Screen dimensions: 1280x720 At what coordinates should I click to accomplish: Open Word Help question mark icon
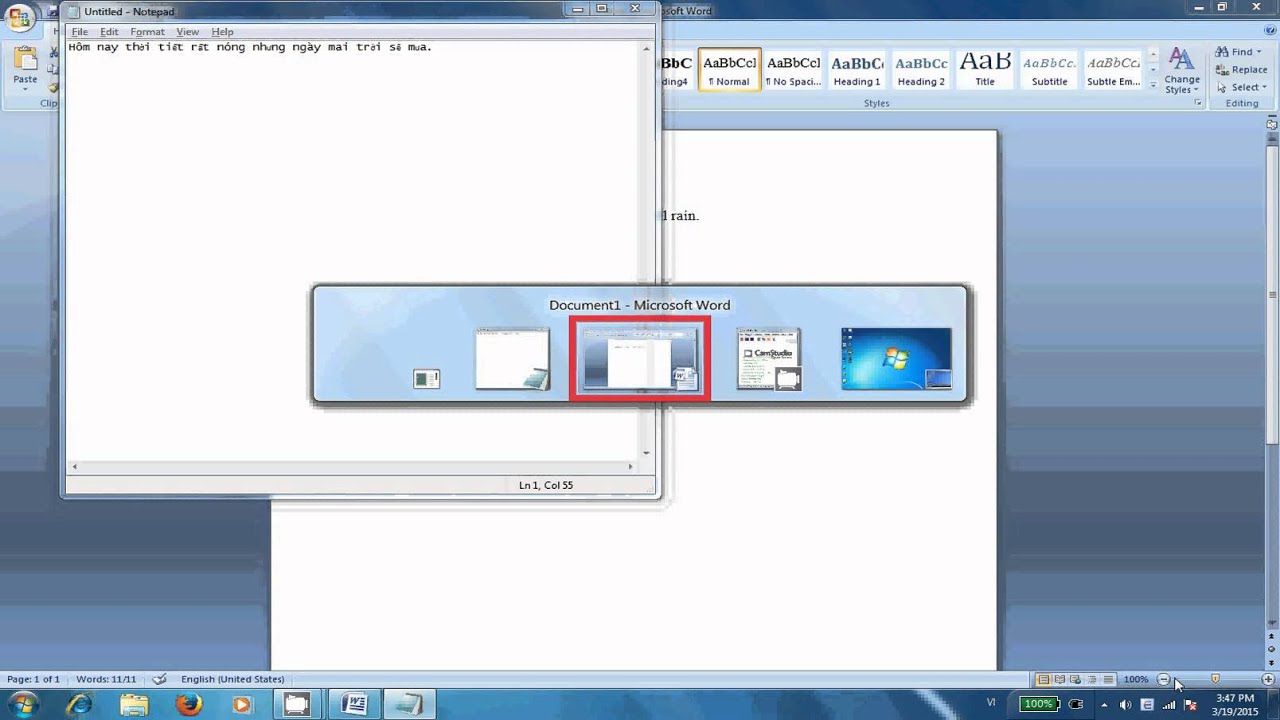pyautogui.click(x=1269, y=32)
